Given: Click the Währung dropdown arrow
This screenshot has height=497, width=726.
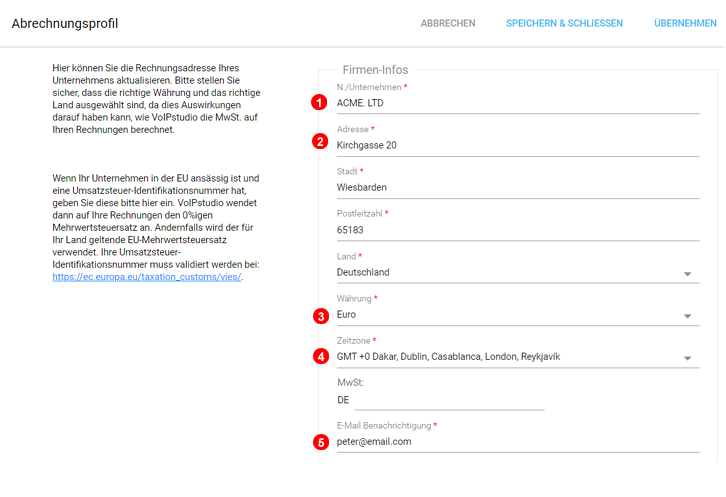Looking at the screenshot, I should pyautogui.click(x=687, y=316).
